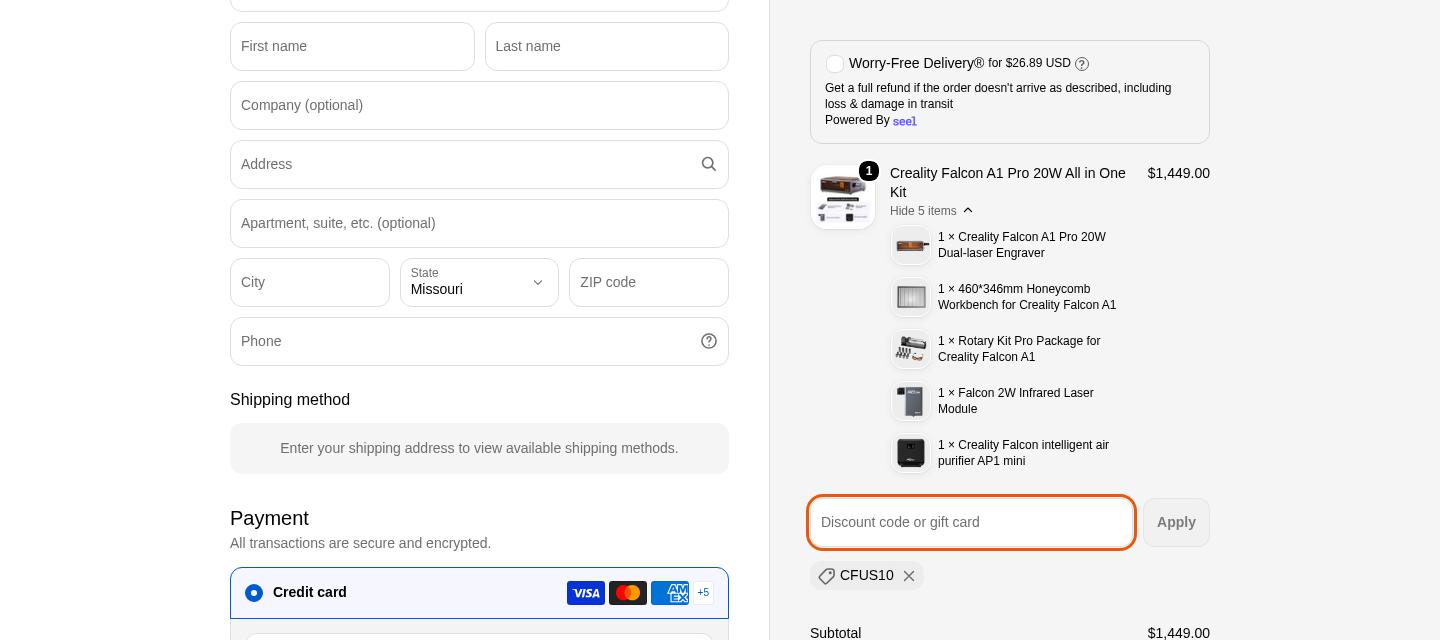Focus the Company (optional) field

pos(479,105)
